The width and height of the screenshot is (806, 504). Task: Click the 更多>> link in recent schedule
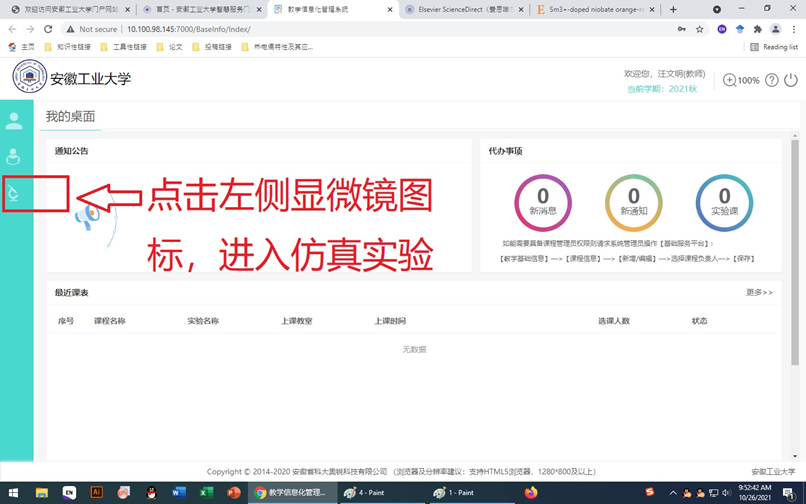pyautogui.click(x=759, y=293)
